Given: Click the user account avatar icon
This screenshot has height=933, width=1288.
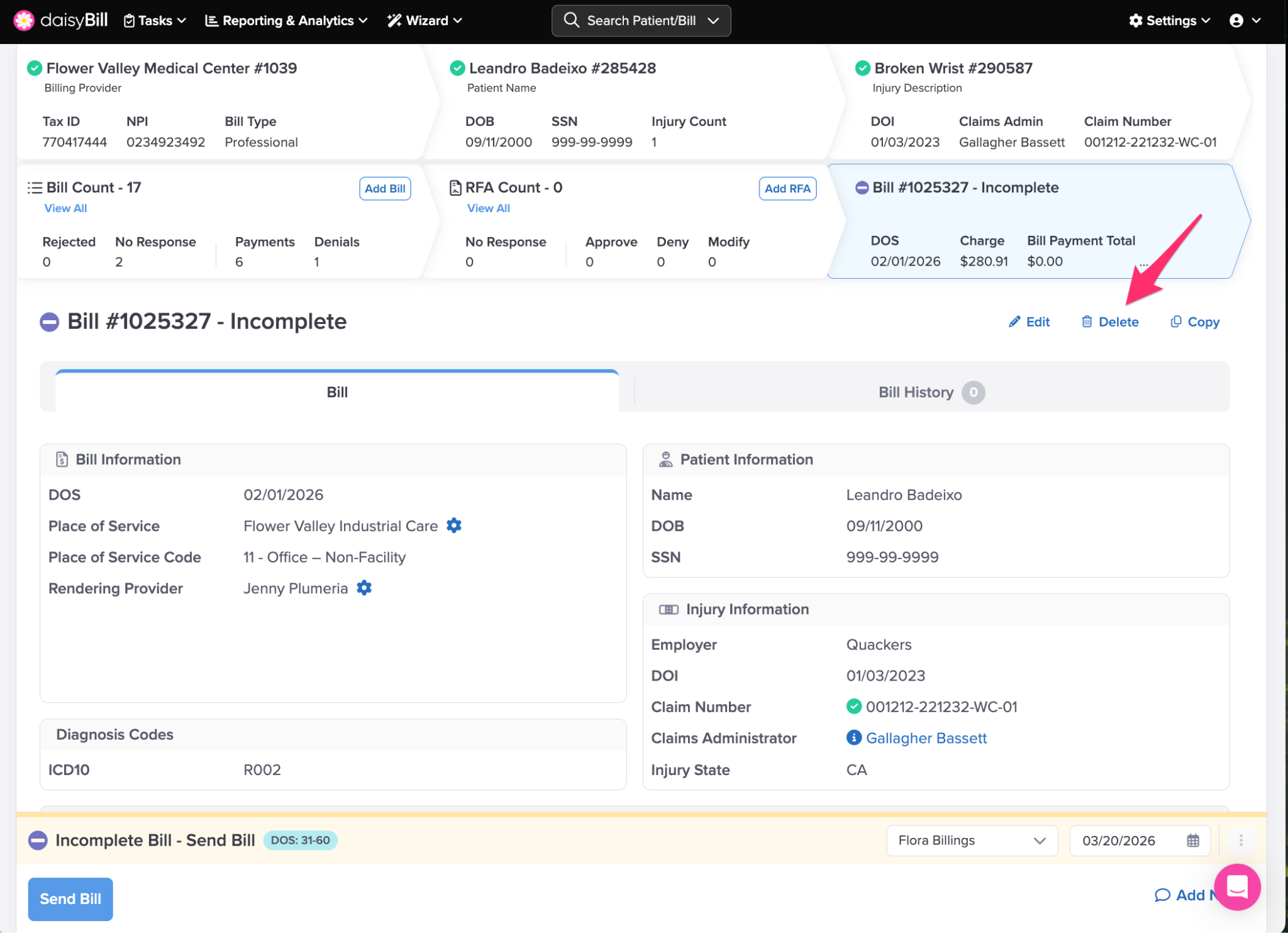Looking at the screenshot, I should (1236, 21).
